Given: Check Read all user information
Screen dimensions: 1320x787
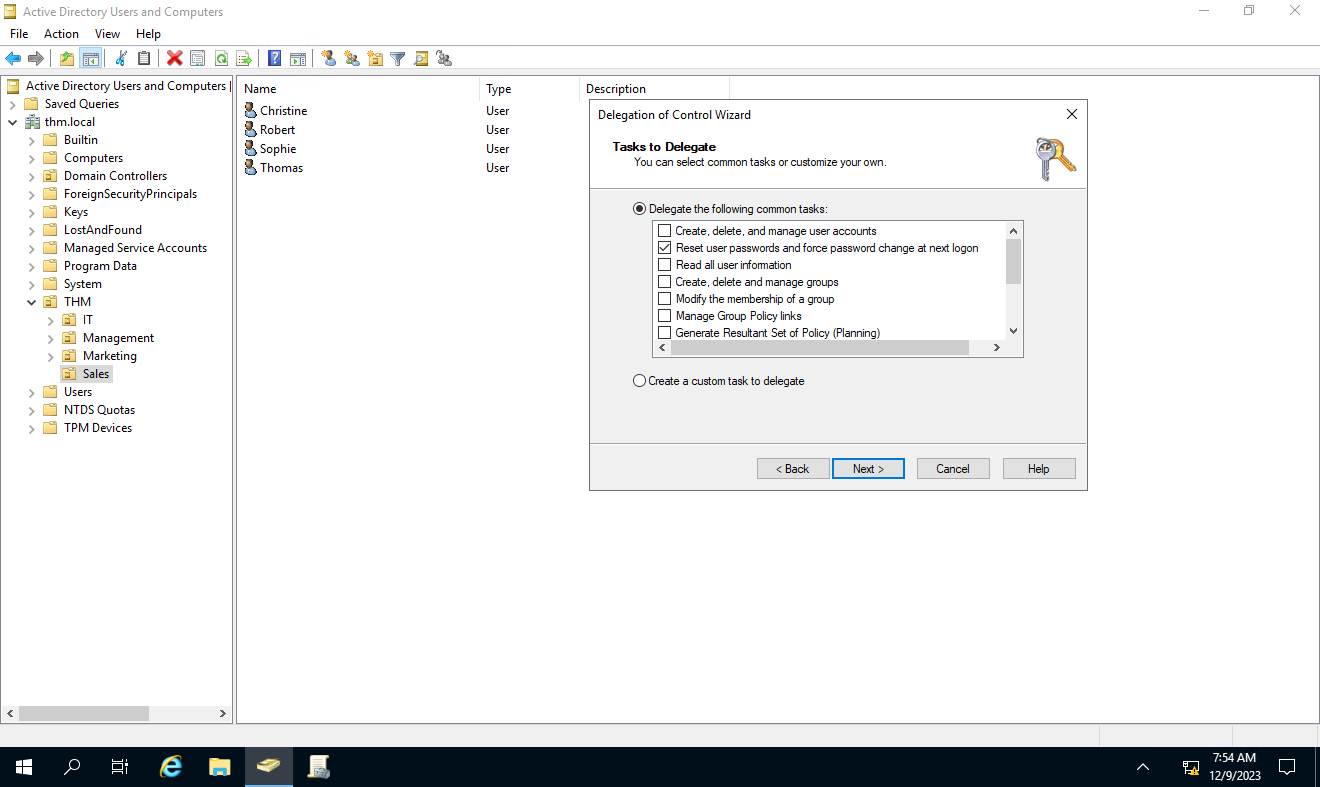Looking at the screenshot, I should (665, 265).
